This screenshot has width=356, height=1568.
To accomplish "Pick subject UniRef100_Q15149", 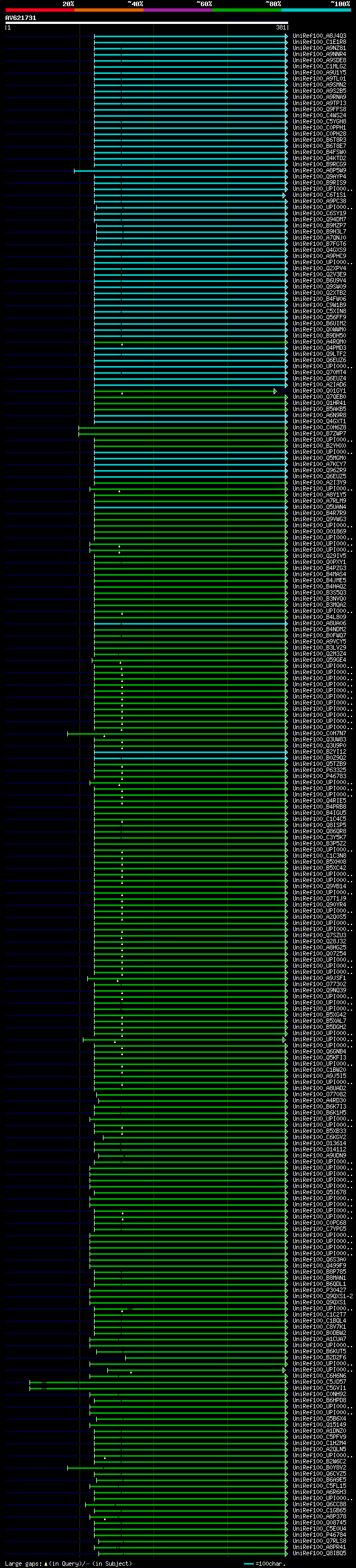I will point(319,1424).
